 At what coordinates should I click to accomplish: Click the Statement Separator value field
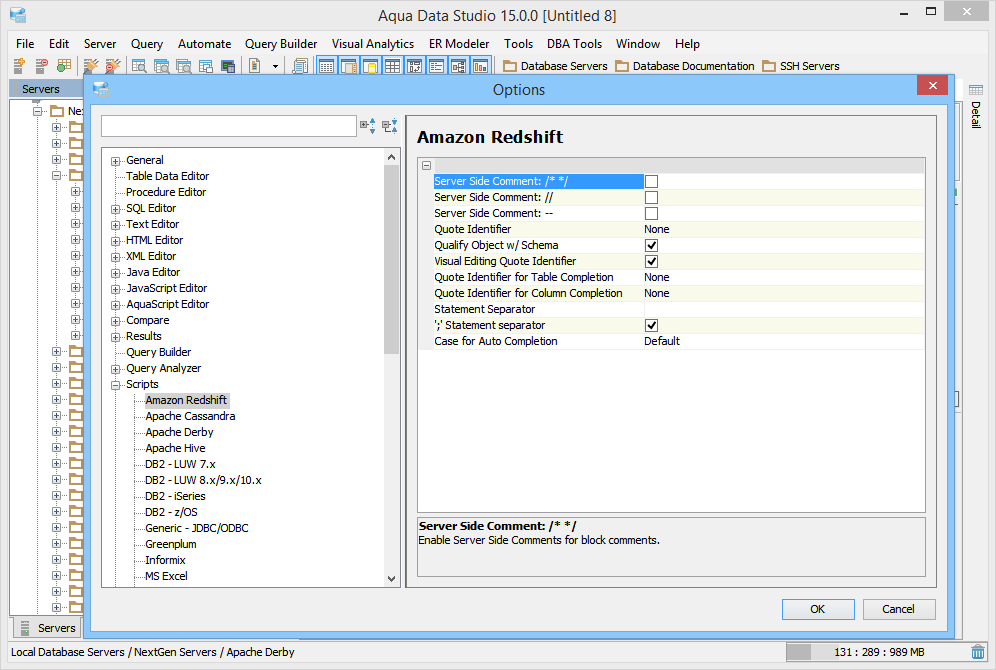784,309
